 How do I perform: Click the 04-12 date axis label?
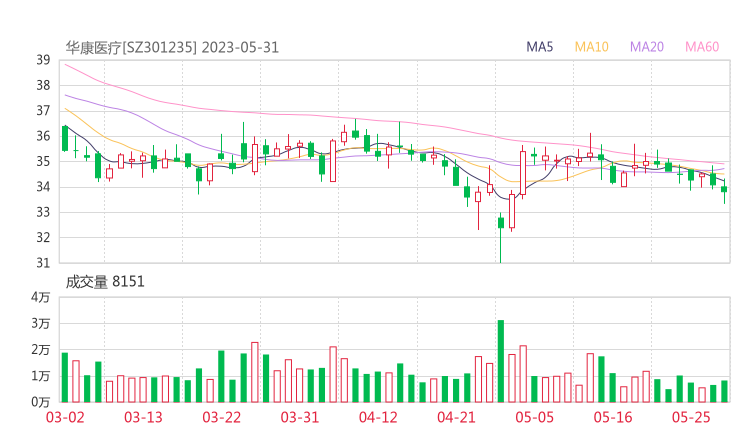pos(378,417)
